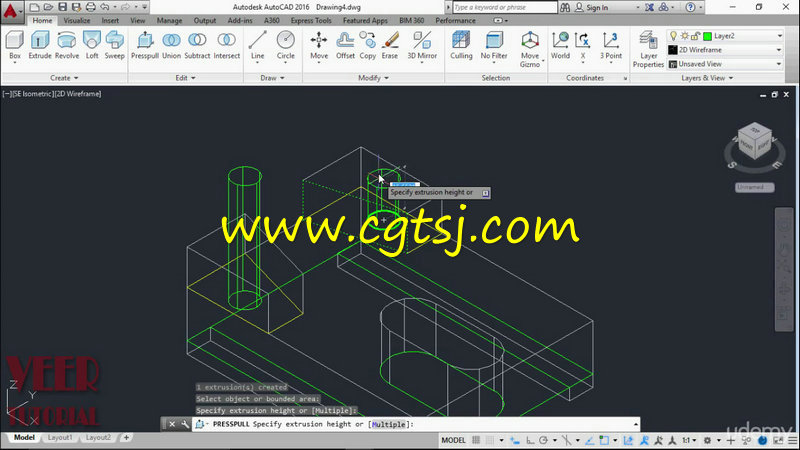800x450 pixels.
Task: Expand the Modify panel
Action: coord(373,78)
